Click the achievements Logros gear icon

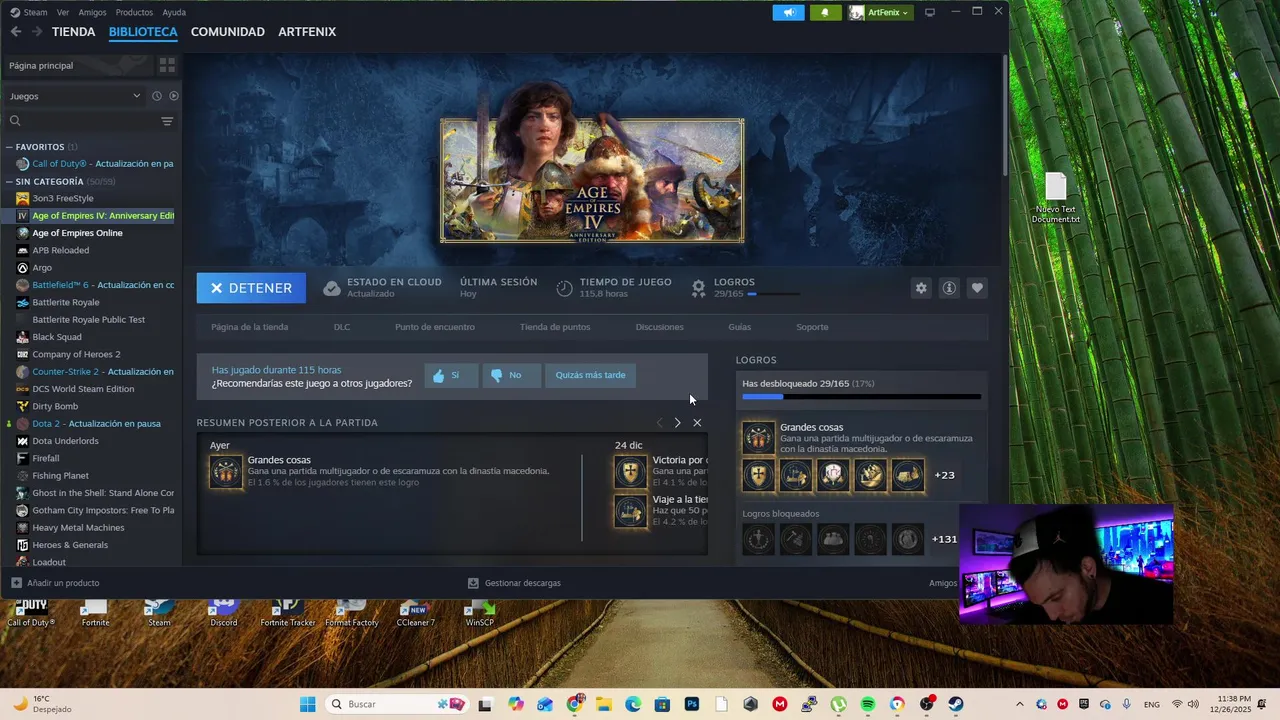(699, 288)
